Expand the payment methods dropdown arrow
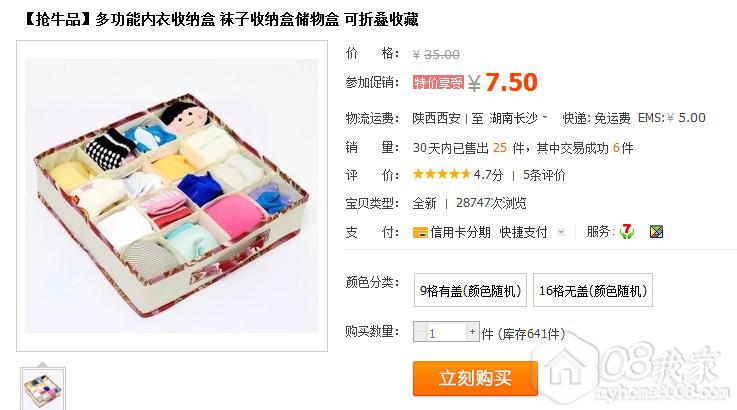This screenshot has width=737, height=410. (560, 232)
